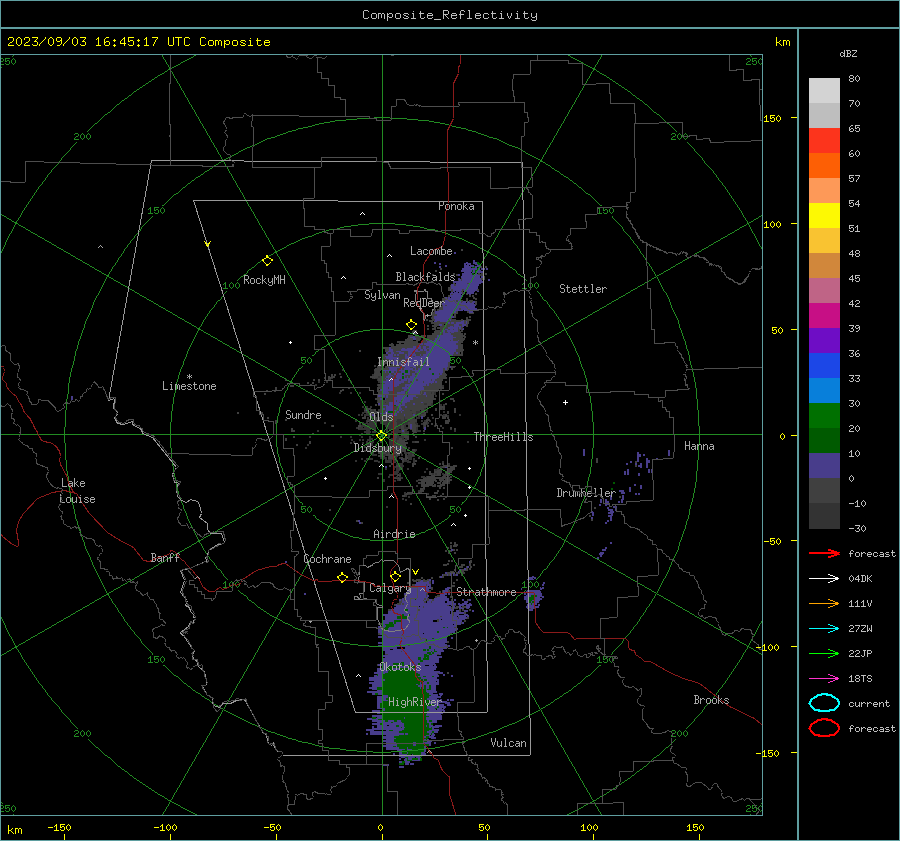Click the small green echo east of Strathmore

(x=532, y=600)
